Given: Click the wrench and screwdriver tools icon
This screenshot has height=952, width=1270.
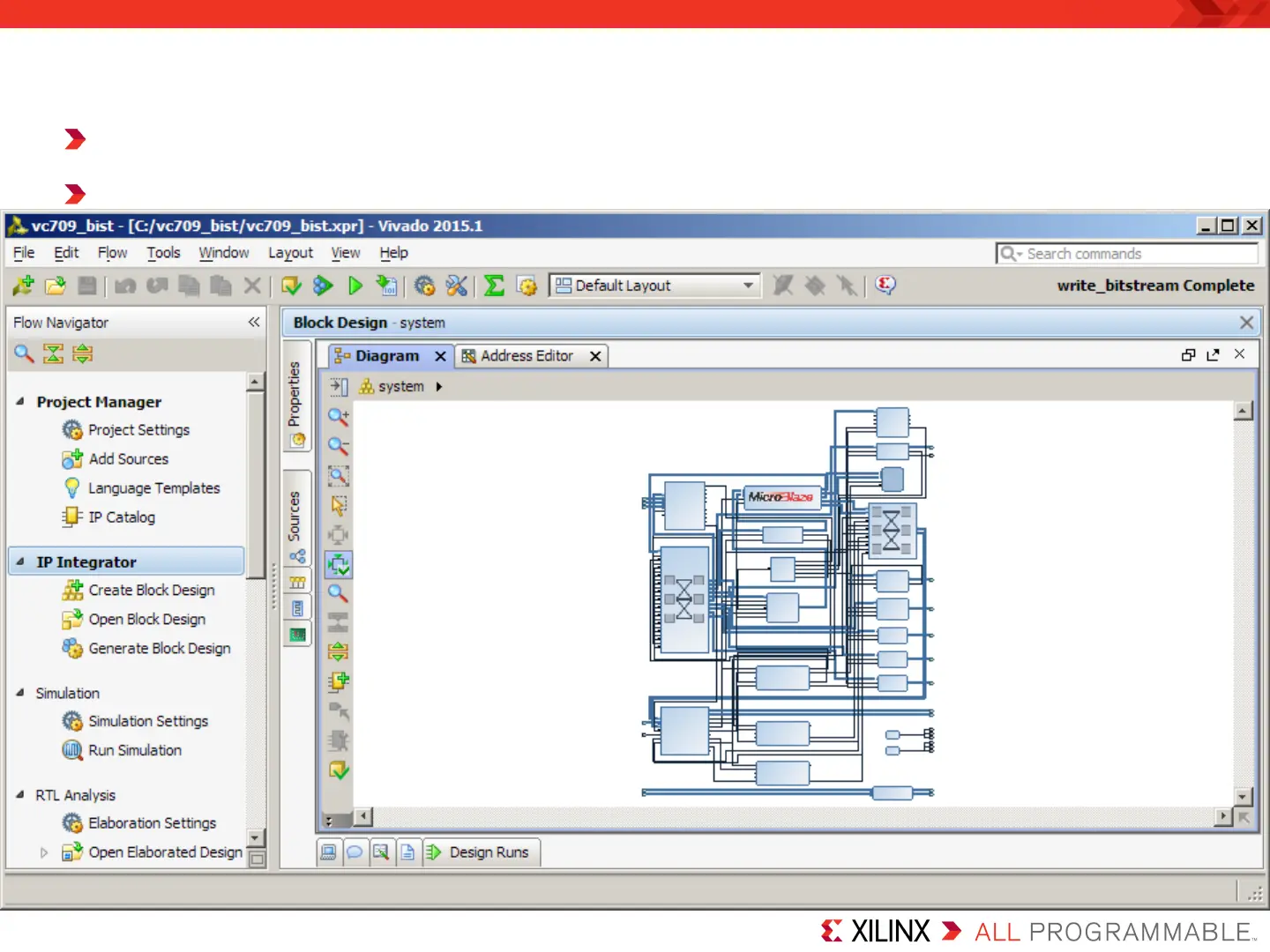Looking at the screenshot, I should [457, 286].
